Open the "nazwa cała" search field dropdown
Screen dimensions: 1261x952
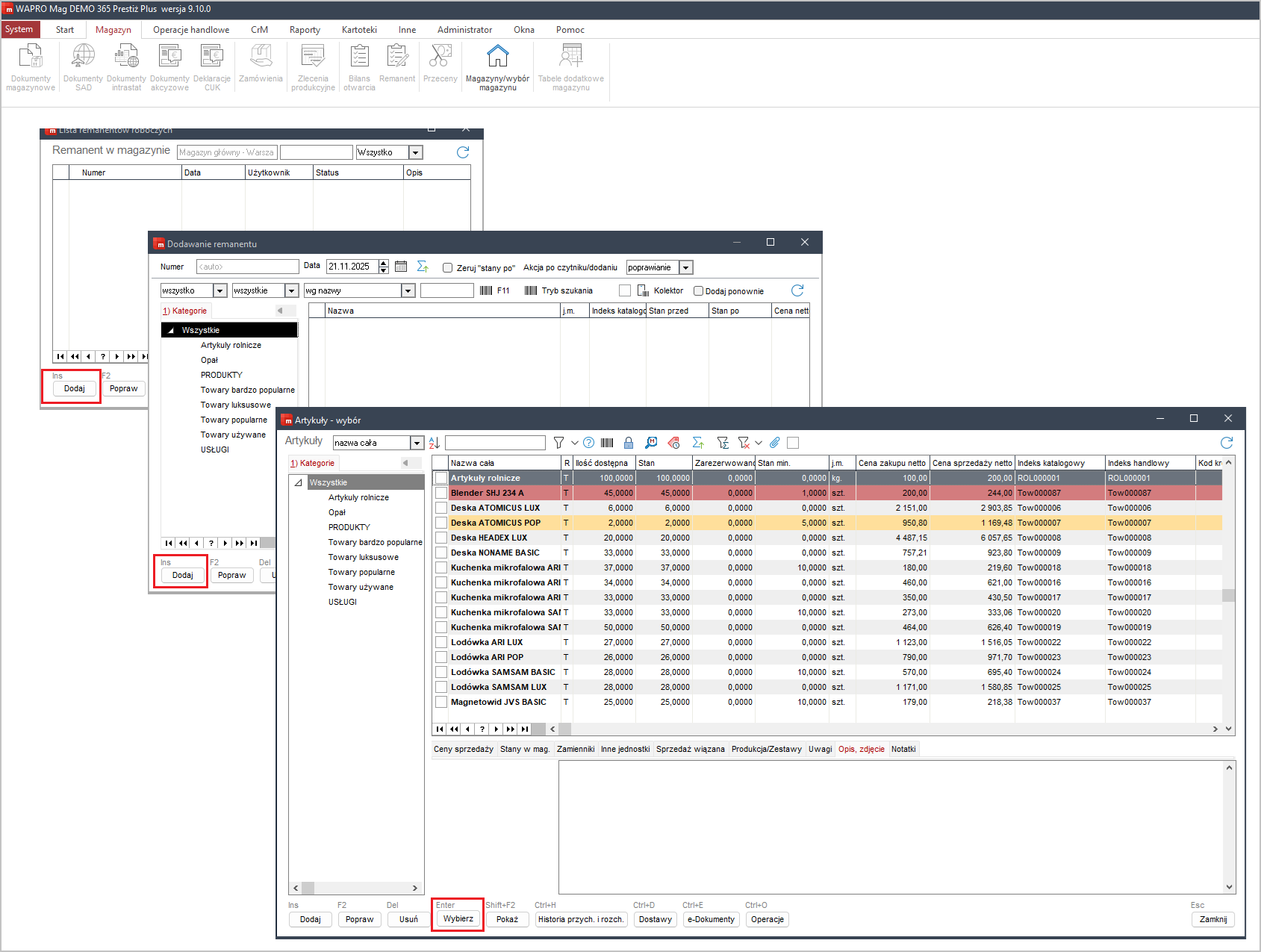(x=417, y=443)
